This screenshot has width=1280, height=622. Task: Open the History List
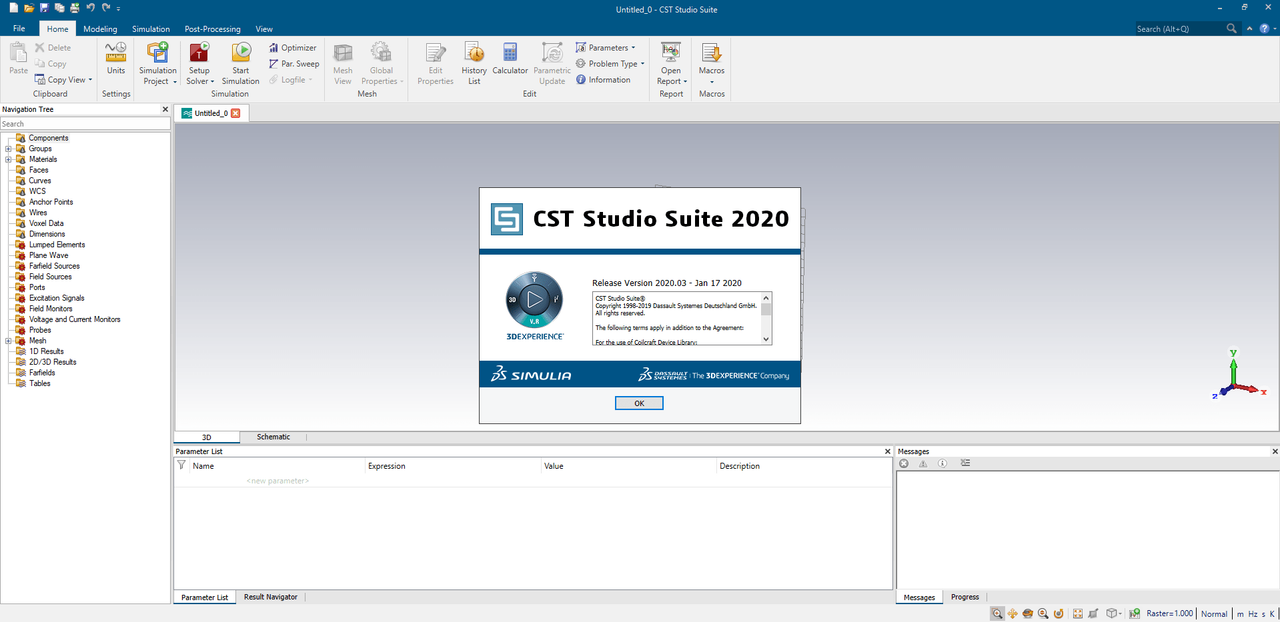click(x=474, y=63)
